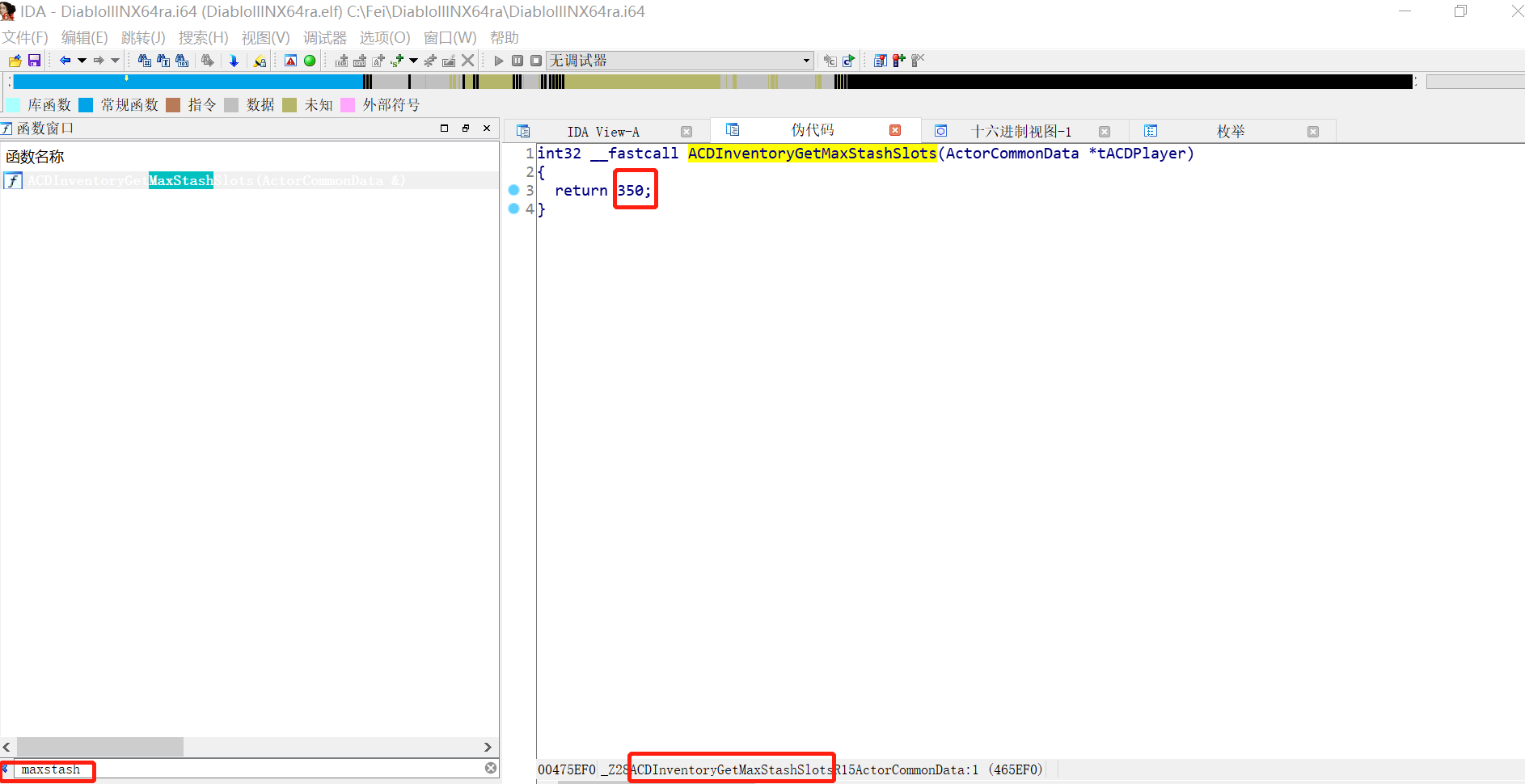This screenshot has height=784, width=1525.
Task: Click the immediate value search binoculars icon
Action: (145, 61)
